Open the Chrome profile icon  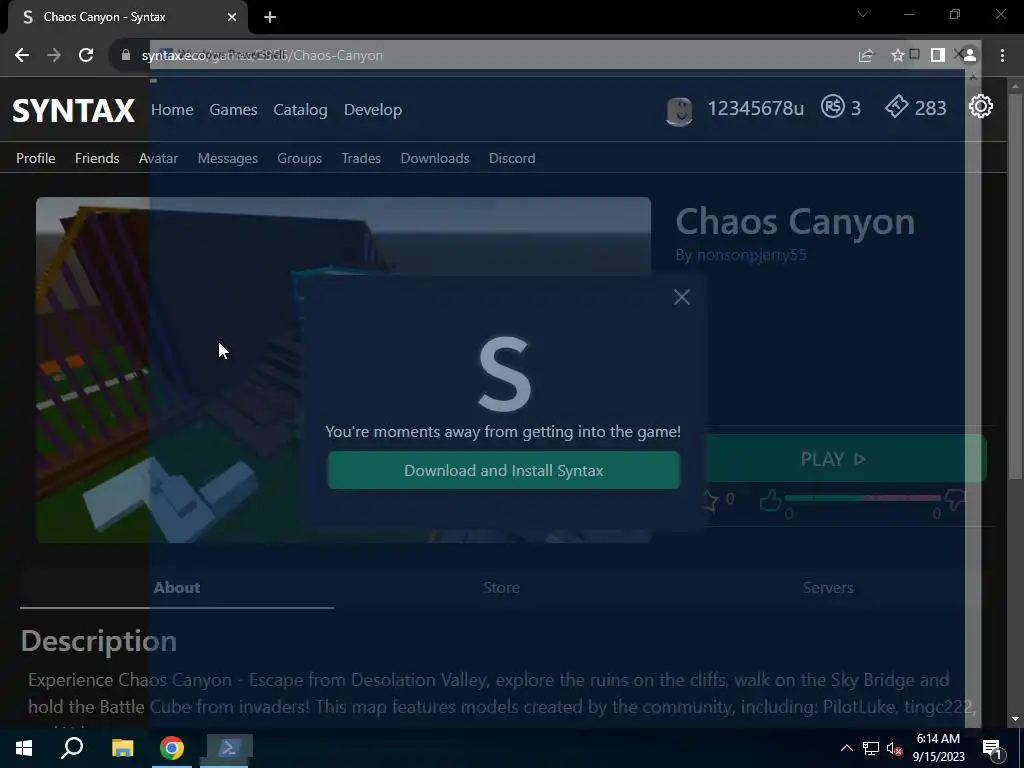tap(970, 55)
